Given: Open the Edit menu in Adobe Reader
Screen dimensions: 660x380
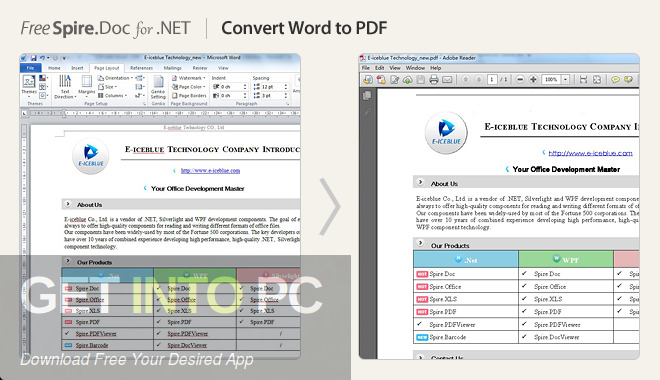Looking at the screenshot, I should 380,68.
